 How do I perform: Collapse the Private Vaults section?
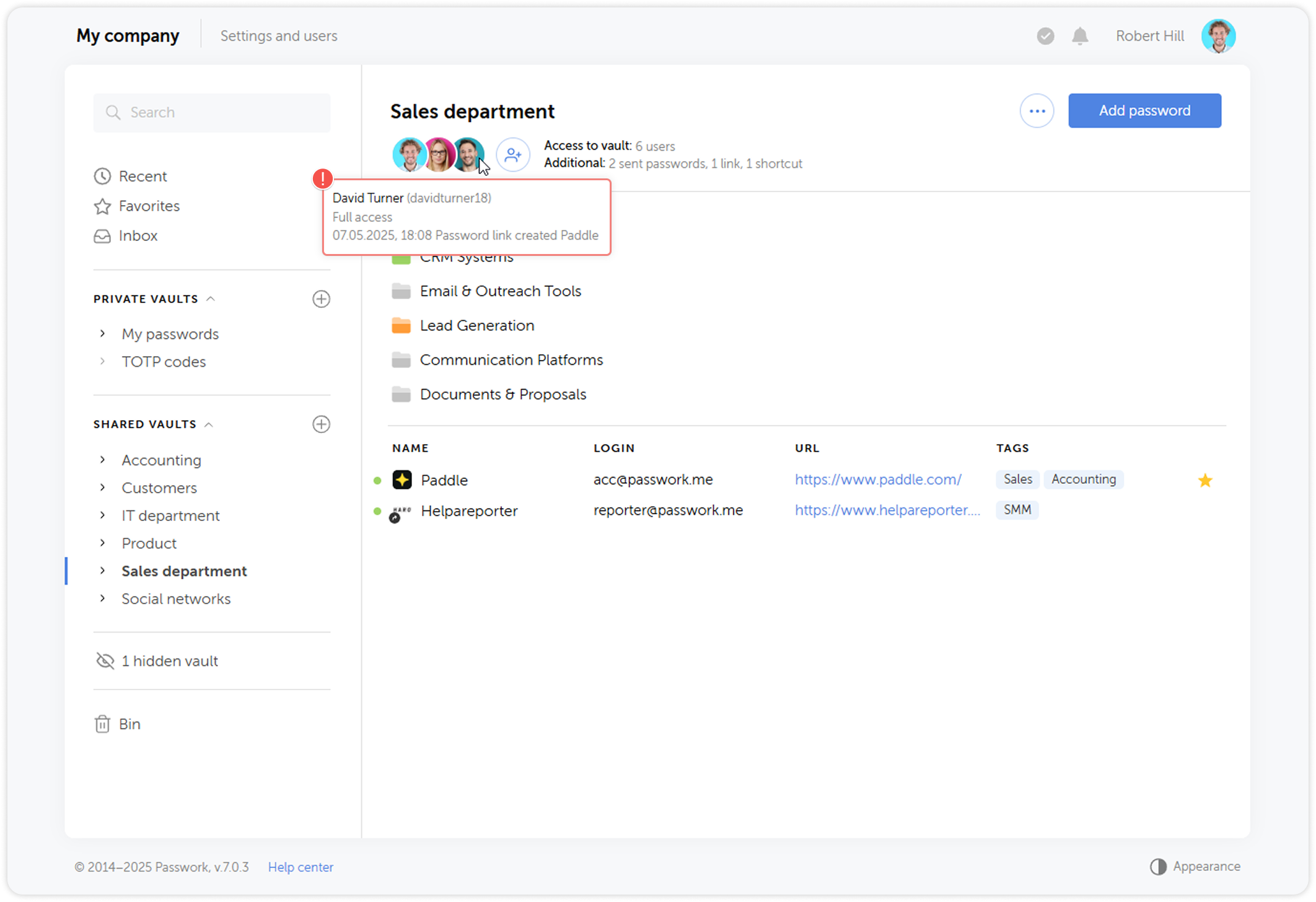211,299
